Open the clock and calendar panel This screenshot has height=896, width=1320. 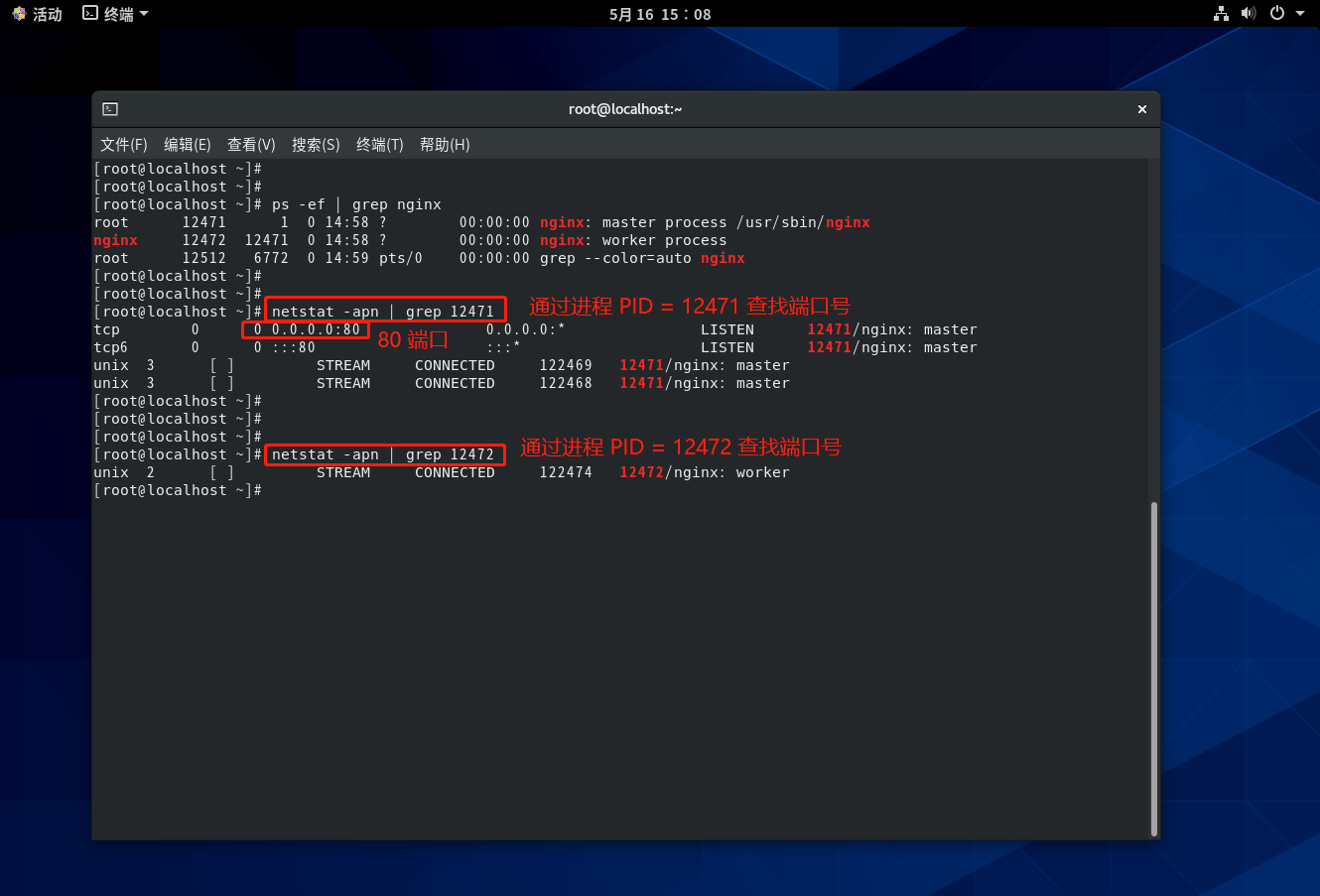(660, 14)
